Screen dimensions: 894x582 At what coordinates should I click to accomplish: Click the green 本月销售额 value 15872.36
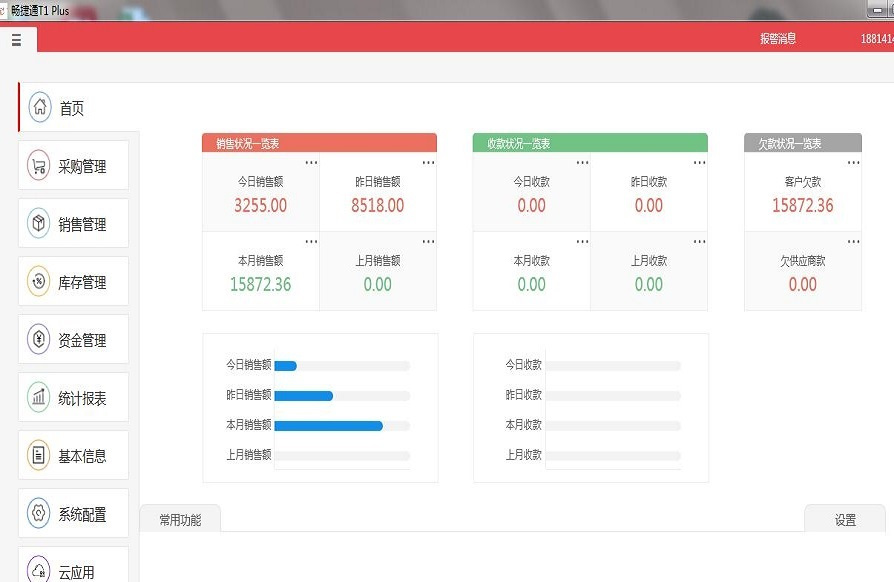(x=261, y=284)
